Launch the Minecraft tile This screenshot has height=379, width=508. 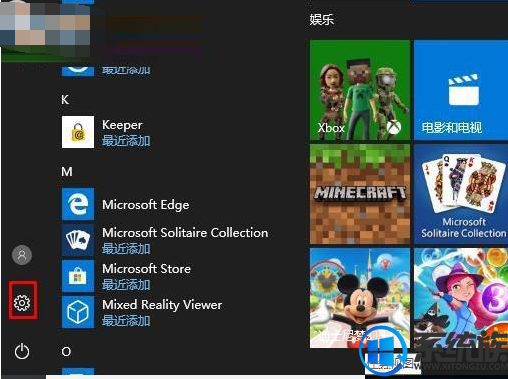click(x=360, y=194)
